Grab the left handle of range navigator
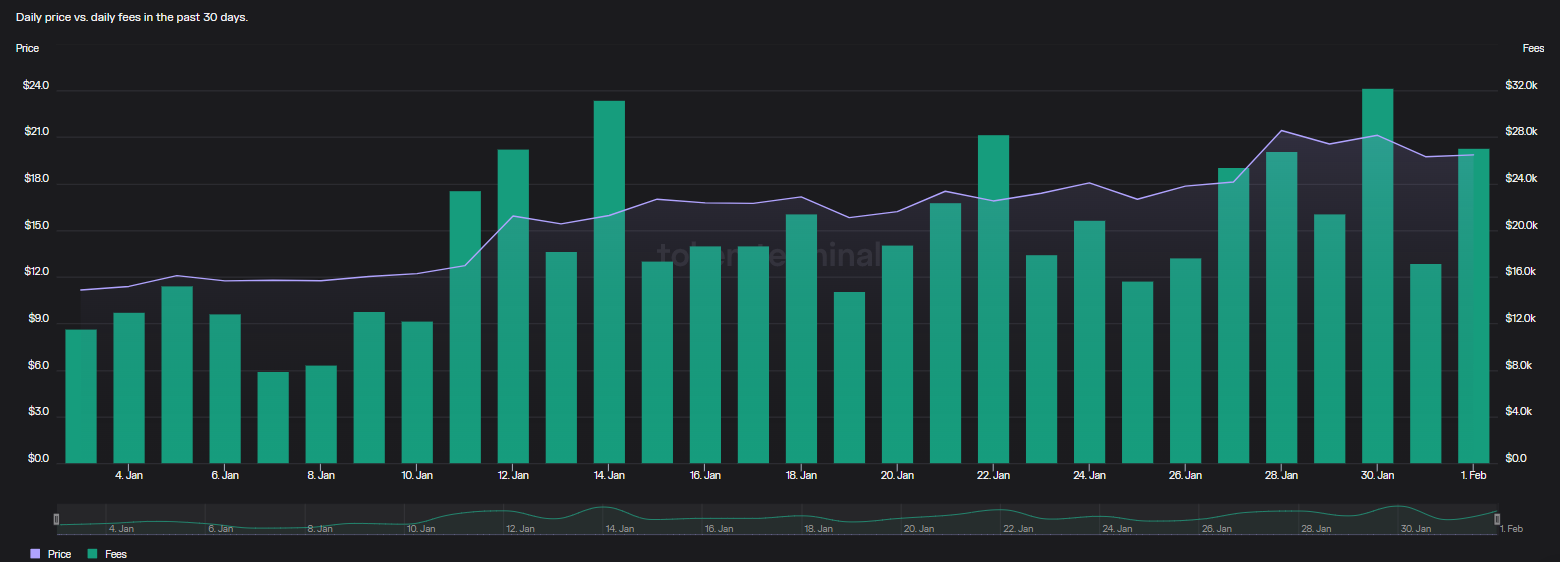Image resolution: width=1560 pixels, height=562 pixels. tap(57, 519)
